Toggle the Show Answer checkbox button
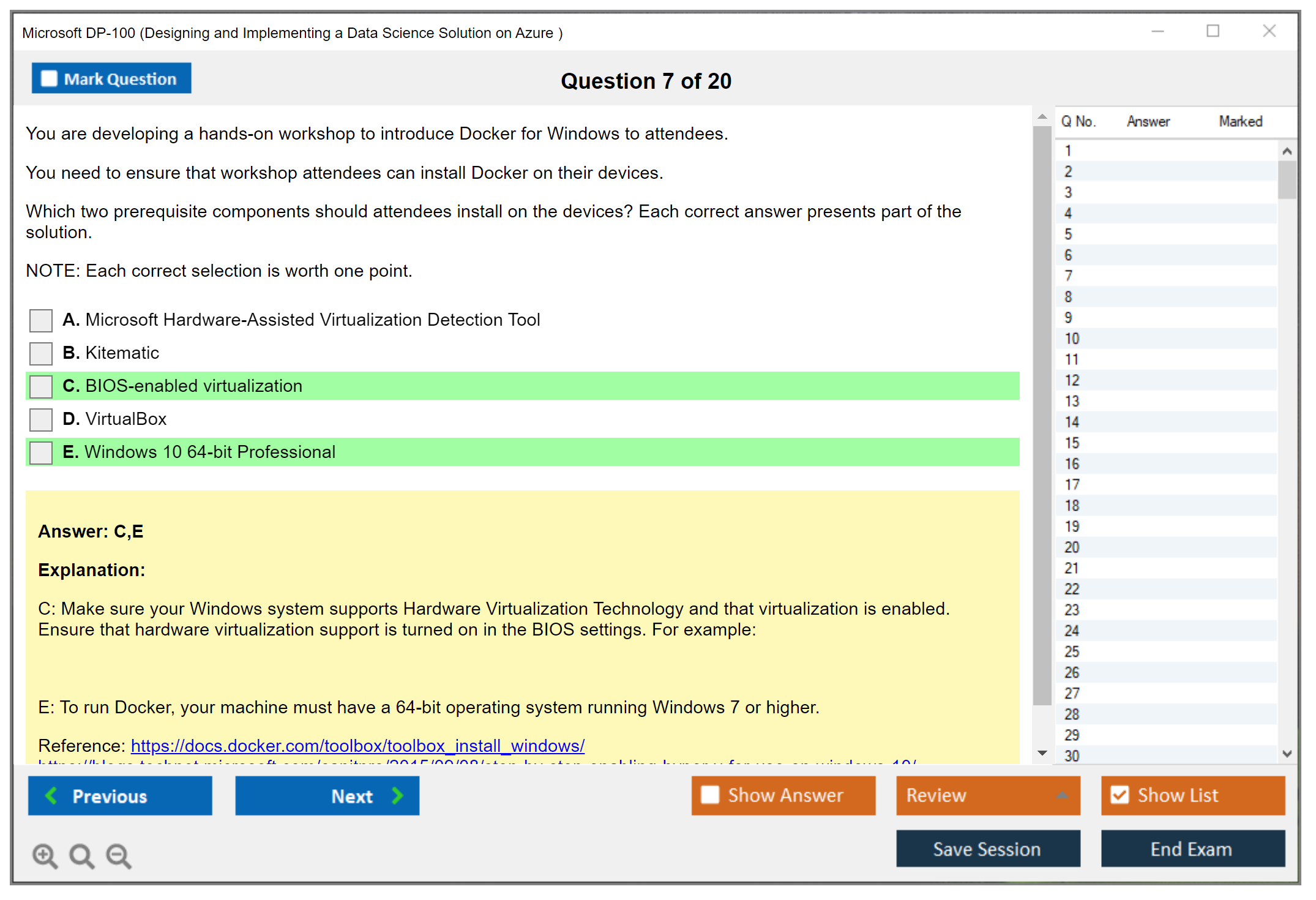 click(x=710, y=795)
